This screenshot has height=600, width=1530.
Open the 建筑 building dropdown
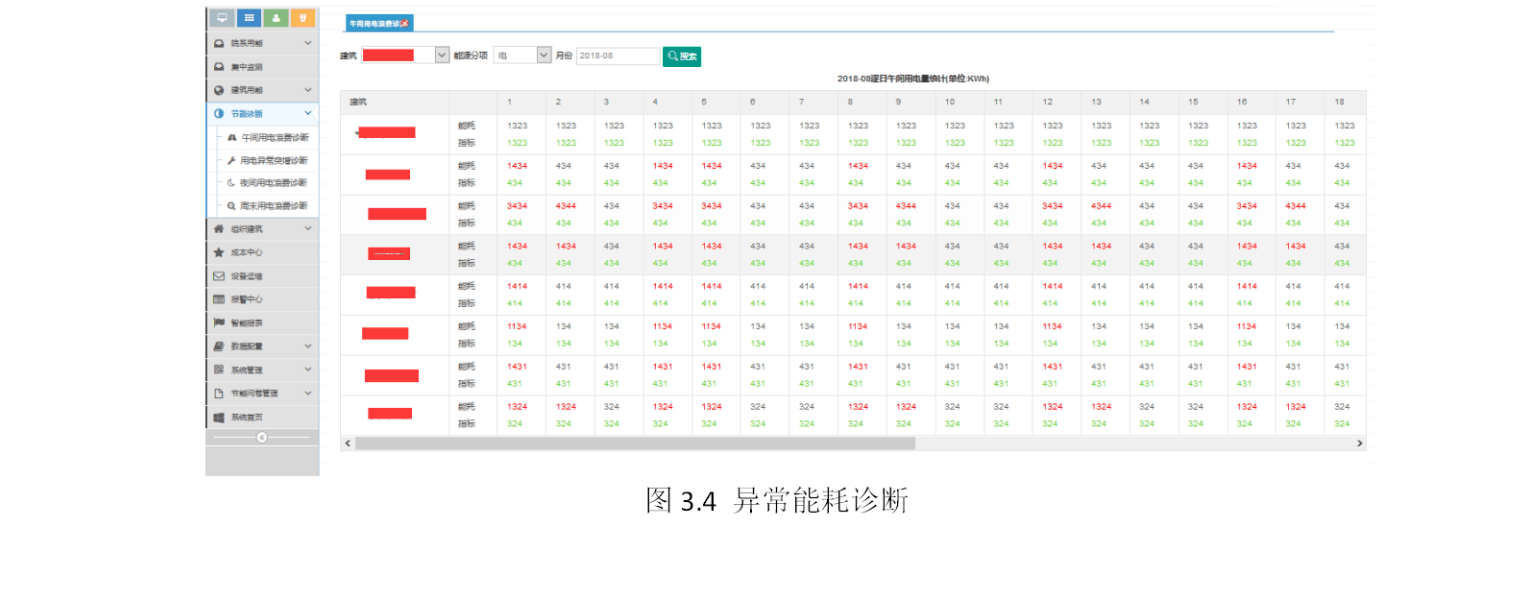[x=405, y=55]
